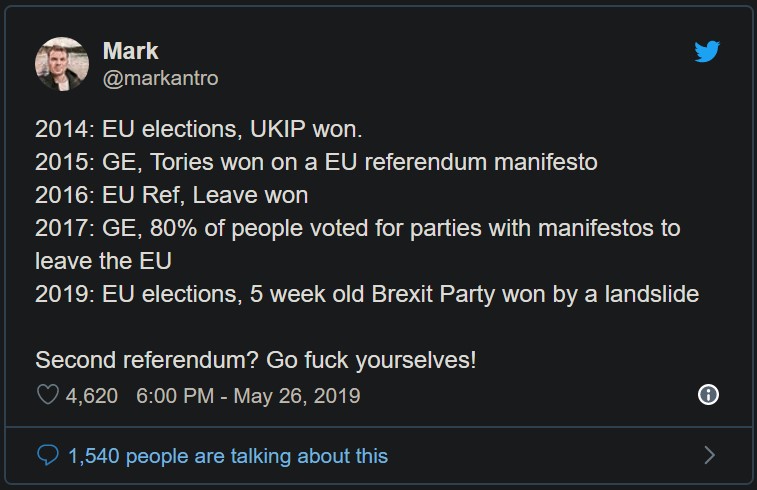Open '1,540 people are talking about this'
This screenshot has width=757, height=490.
click(228, 456)
